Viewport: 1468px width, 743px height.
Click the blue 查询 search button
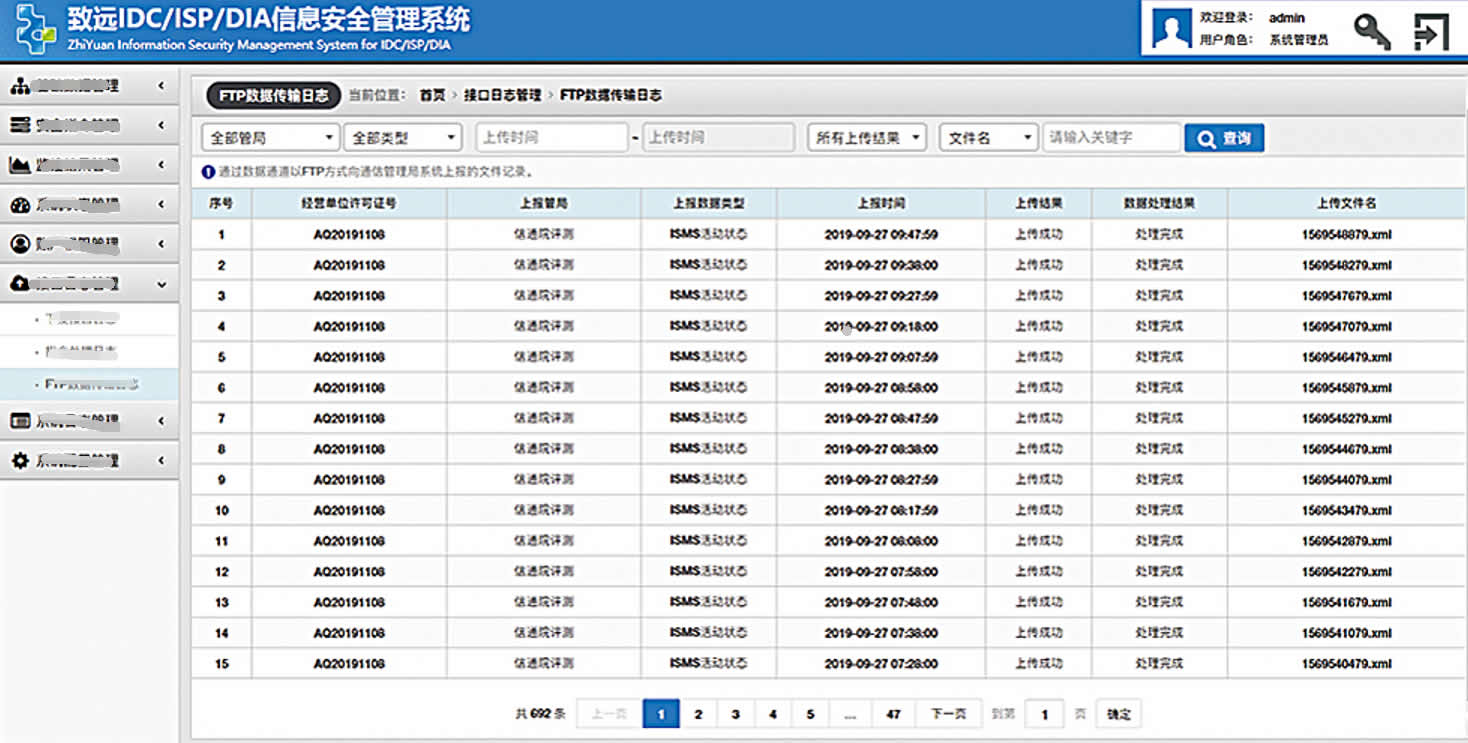[x=1224, y=138]
